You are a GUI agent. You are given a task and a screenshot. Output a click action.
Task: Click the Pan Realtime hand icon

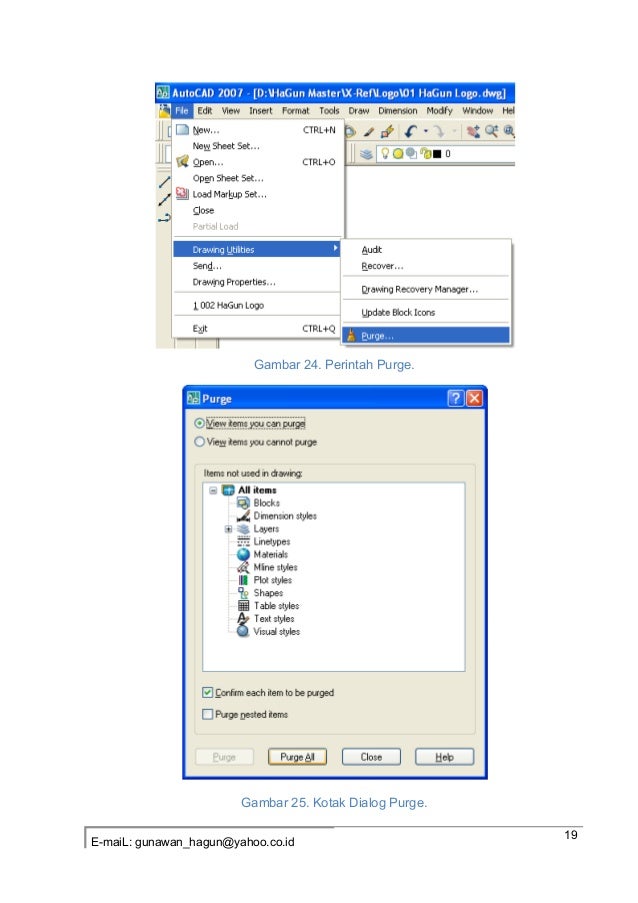473,132
